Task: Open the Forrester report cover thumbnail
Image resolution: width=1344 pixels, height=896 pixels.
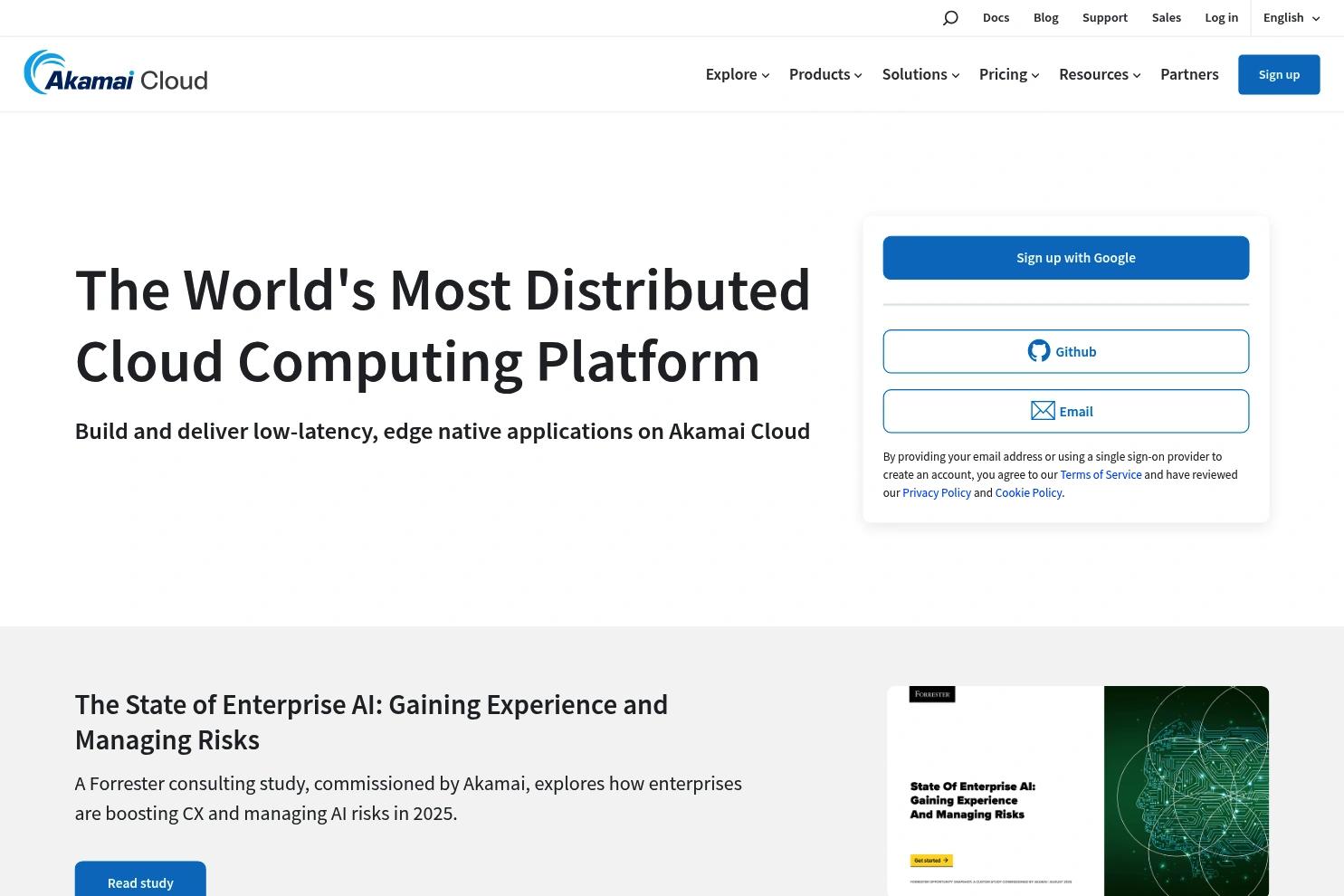Action: coord(1078,791)
